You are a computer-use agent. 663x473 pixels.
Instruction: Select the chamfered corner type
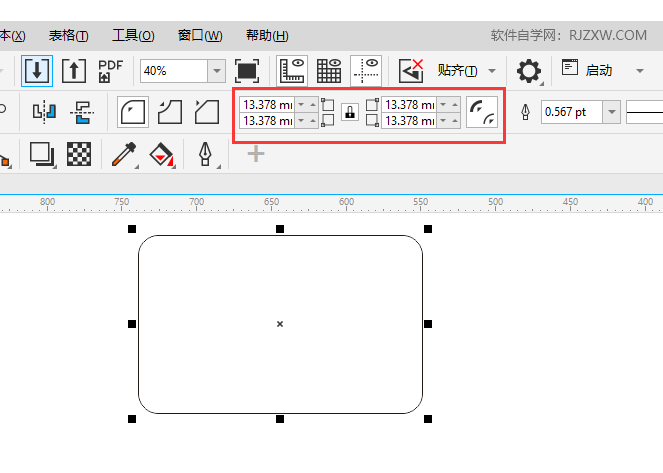pyautogui.click(x=206, y=112)
